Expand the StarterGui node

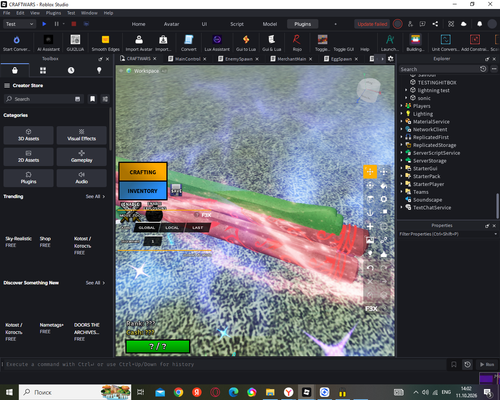click(402, 168)
